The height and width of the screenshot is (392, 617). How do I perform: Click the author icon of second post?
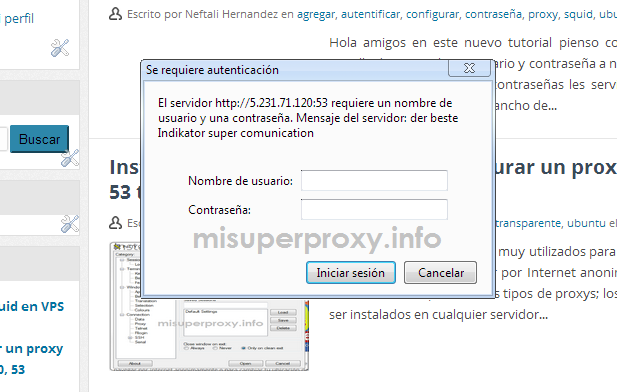click(x=115, y=223)
